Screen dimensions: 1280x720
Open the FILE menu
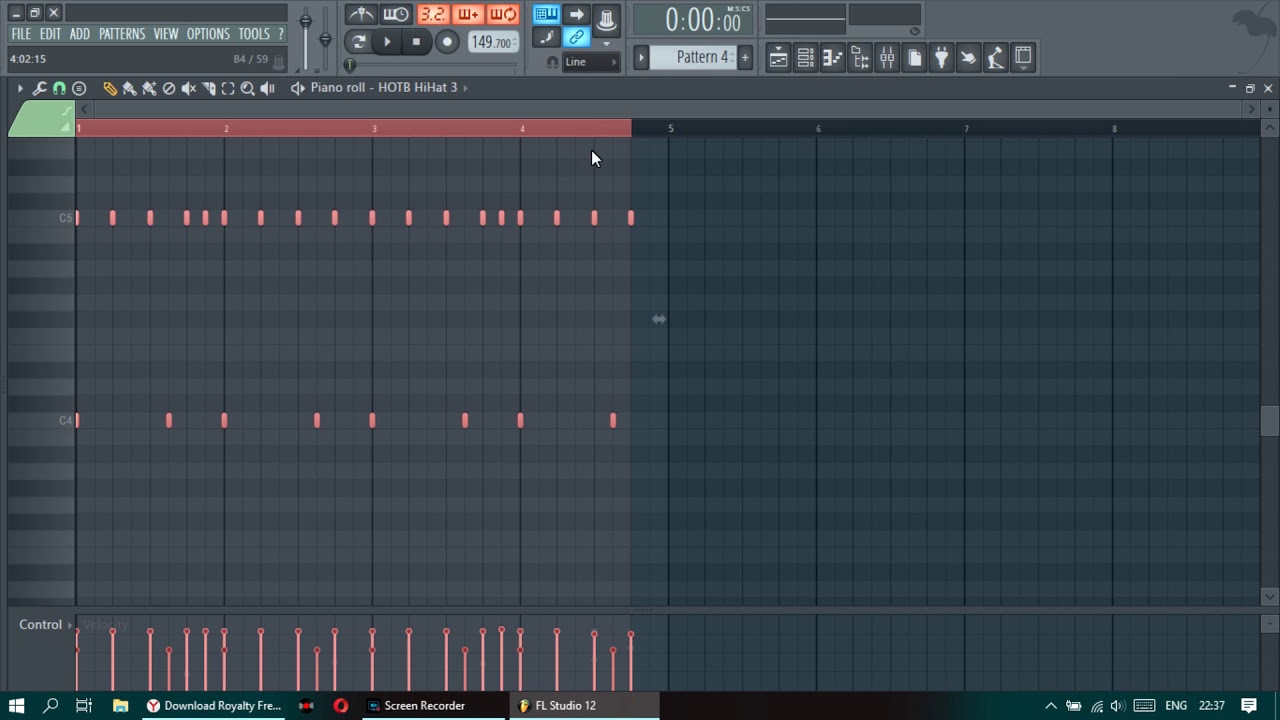pyautogui.click(x=21, y=34)
